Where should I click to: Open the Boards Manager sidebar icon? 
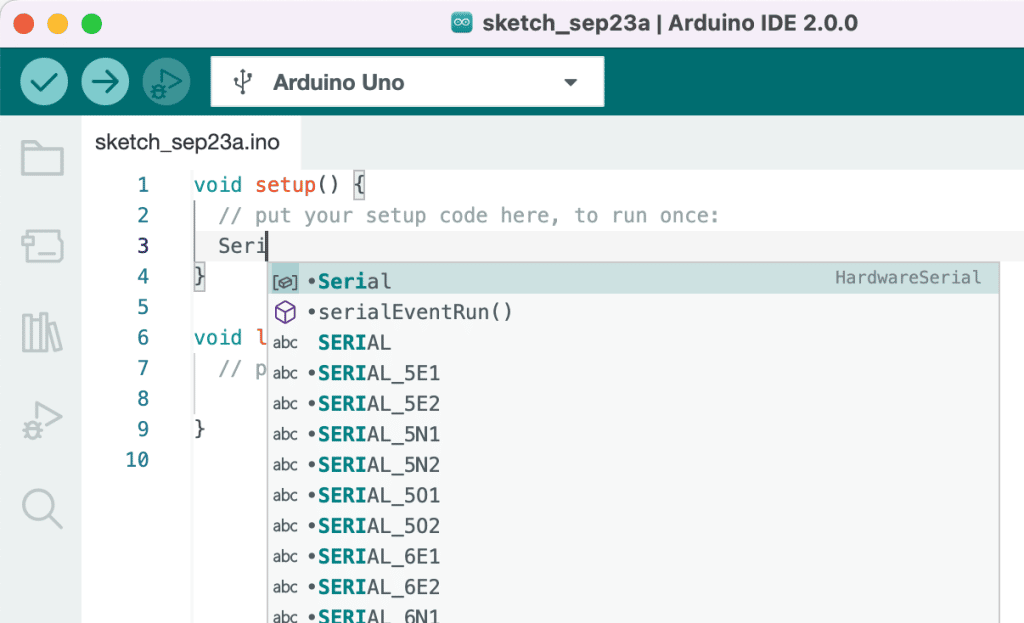(42, 246)
